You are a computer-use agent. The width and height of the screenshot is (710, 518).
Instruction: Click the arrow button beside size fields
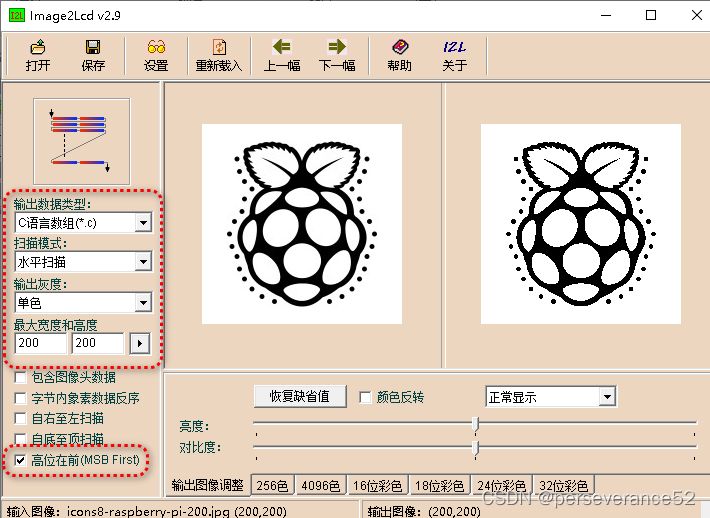pos(139,344)
